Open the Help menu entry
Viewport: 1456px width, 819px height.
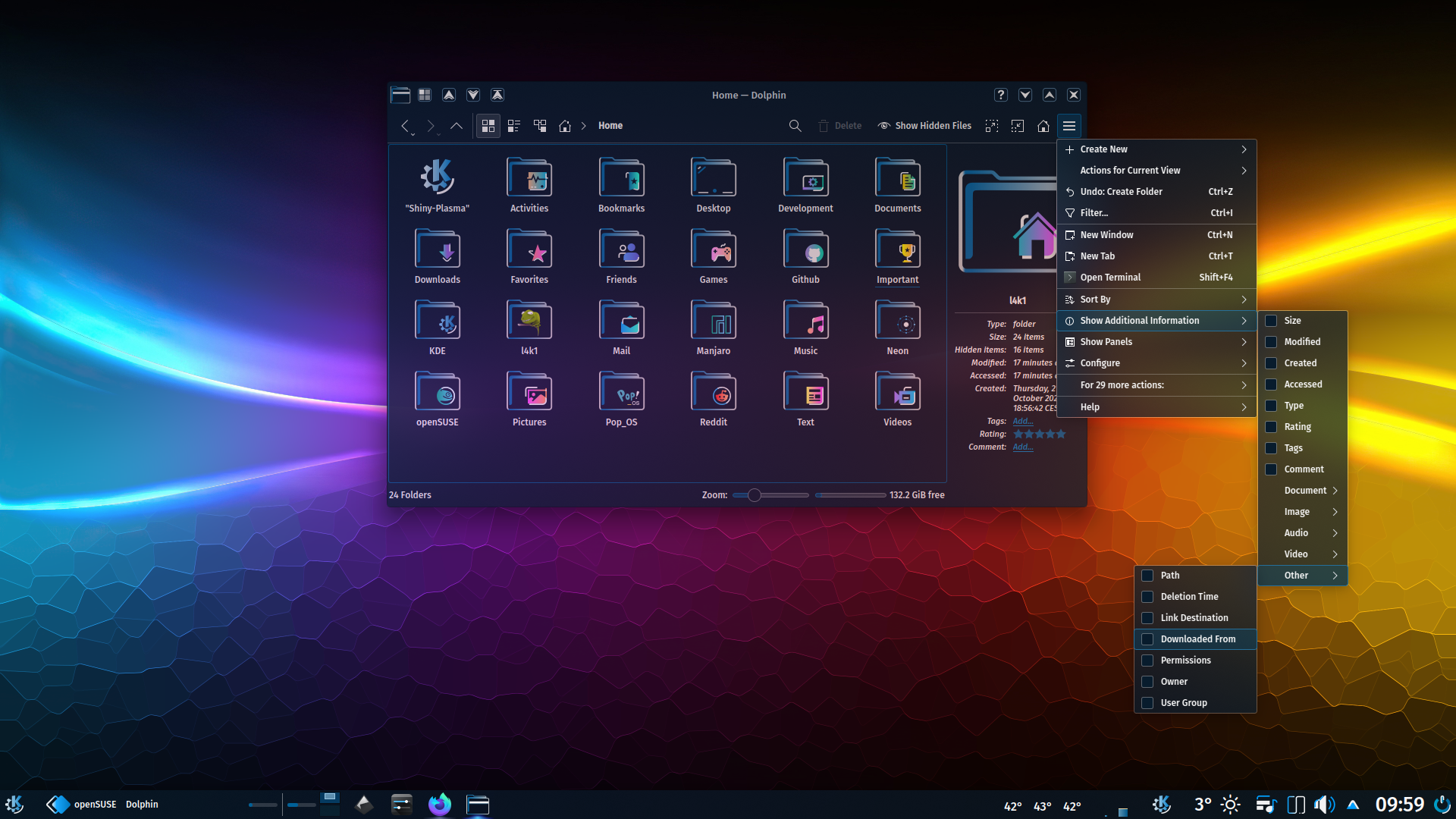[x=1156, y=407]
